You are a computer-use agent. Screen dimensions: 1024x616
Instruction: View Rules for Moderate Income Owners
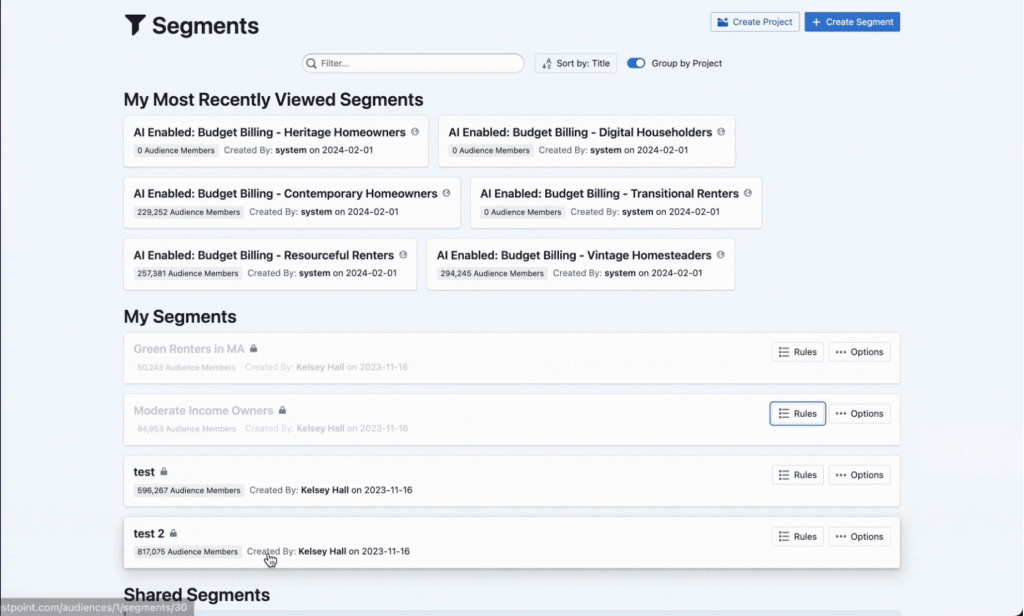[x=797, y=414]
